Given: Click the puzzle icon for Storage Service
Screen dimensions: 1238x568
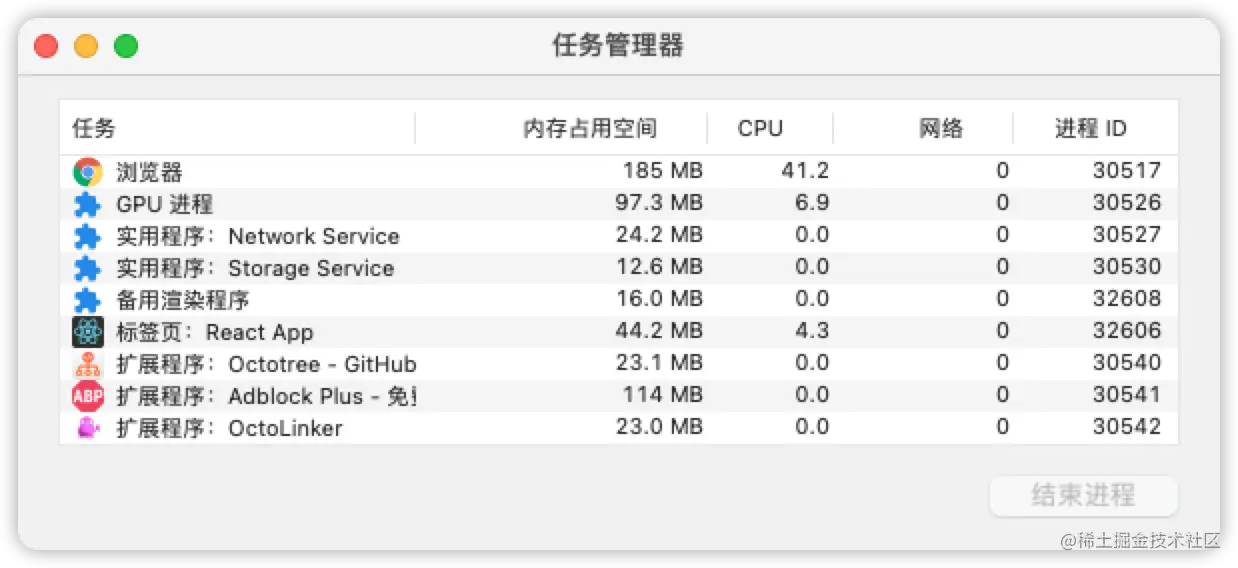Looking at the screenshot, I should tap(88, 268).
